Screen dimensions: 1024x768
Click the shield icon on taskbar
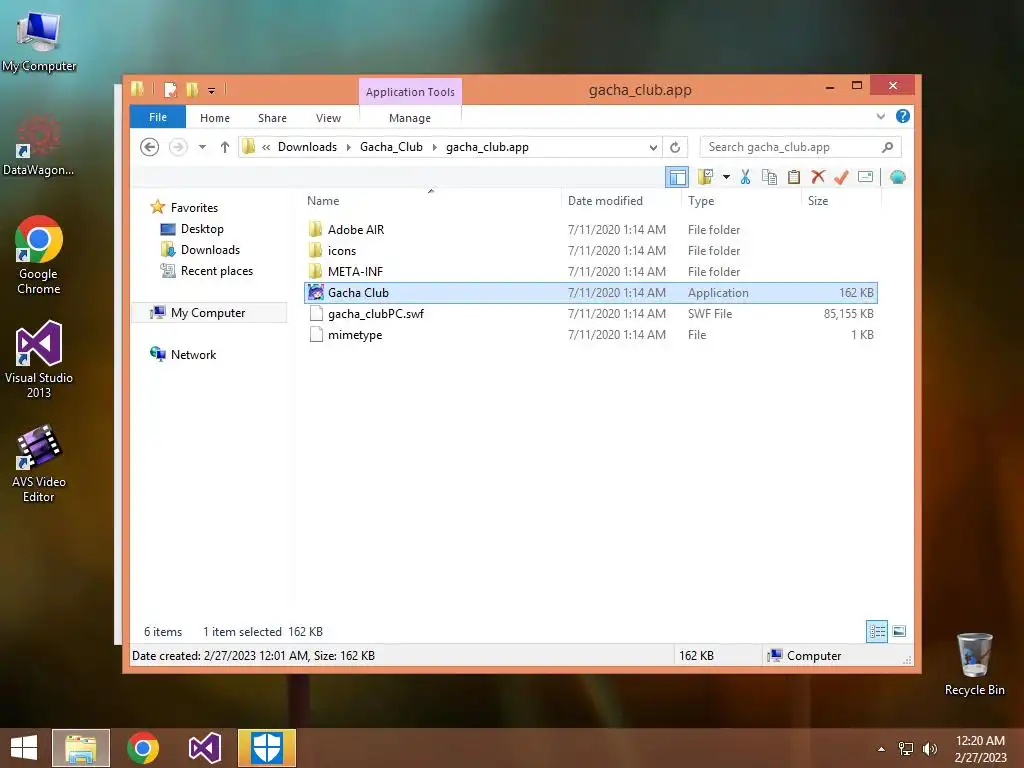[267, 748]
